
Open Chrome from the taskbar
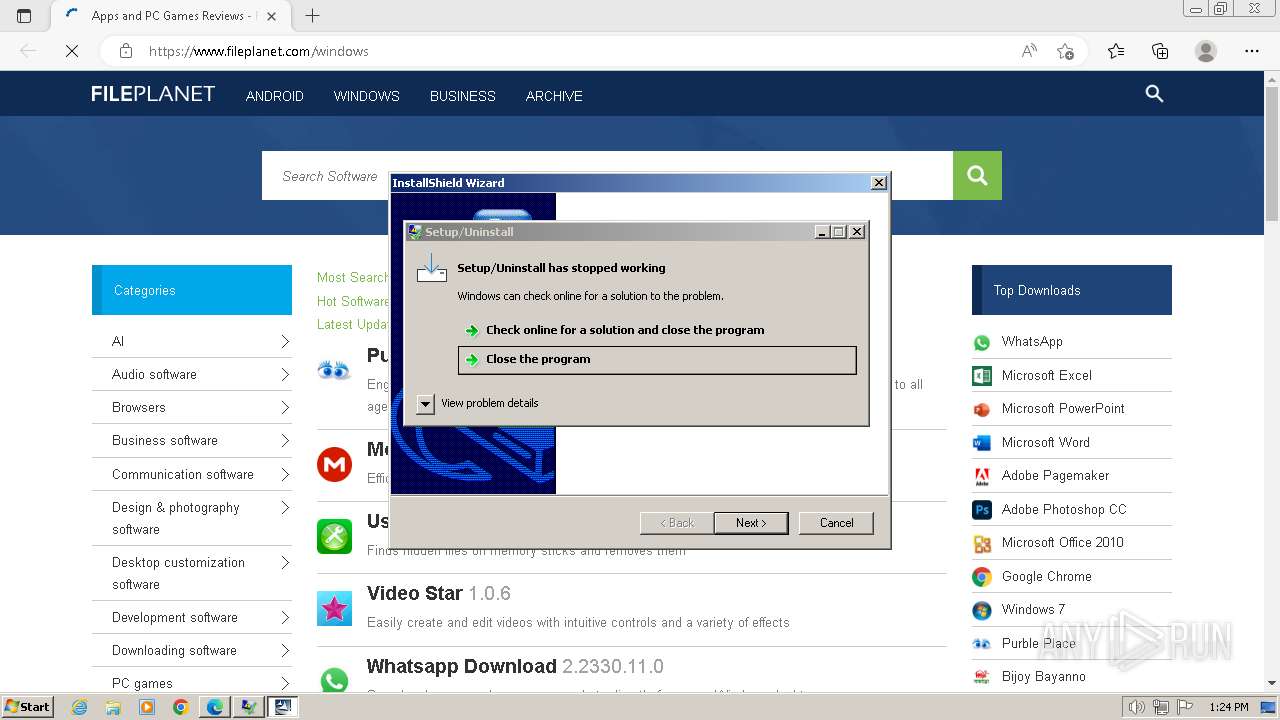(x=180, y=707)
